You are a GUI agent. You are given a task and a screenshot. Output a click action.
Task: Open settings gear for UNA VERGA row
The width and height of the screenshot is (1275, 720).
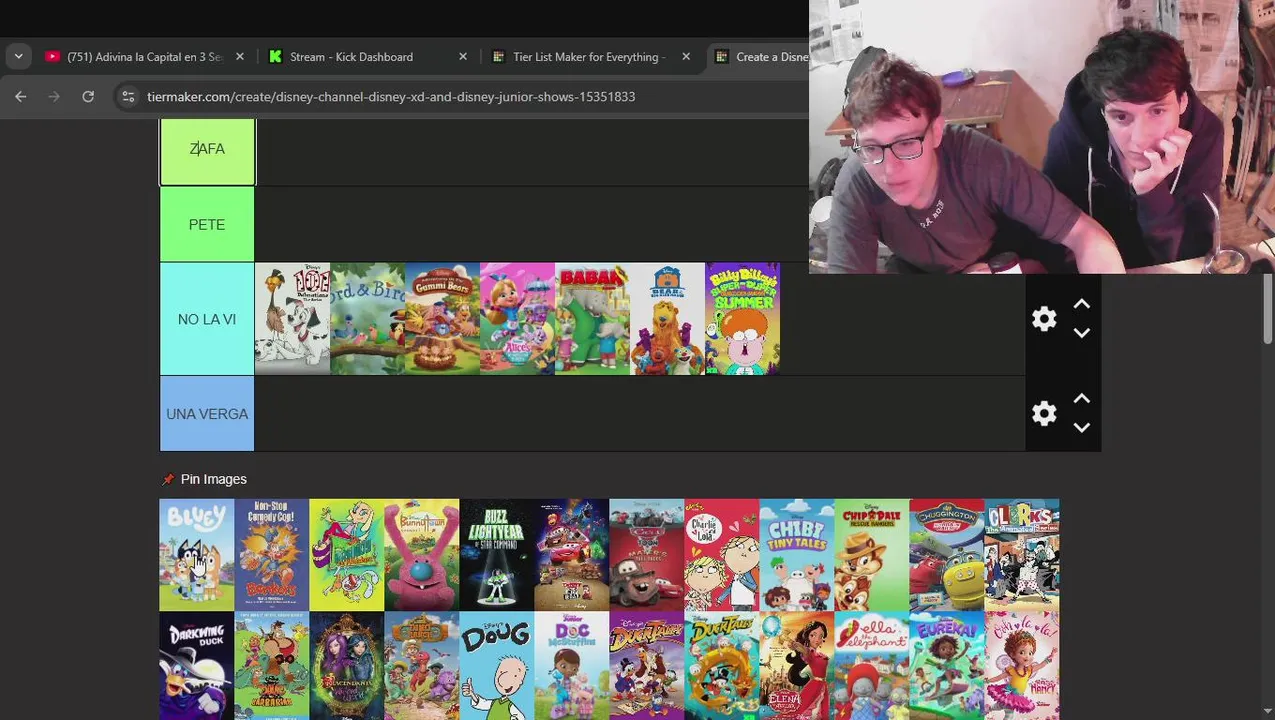coord(1044,413)
